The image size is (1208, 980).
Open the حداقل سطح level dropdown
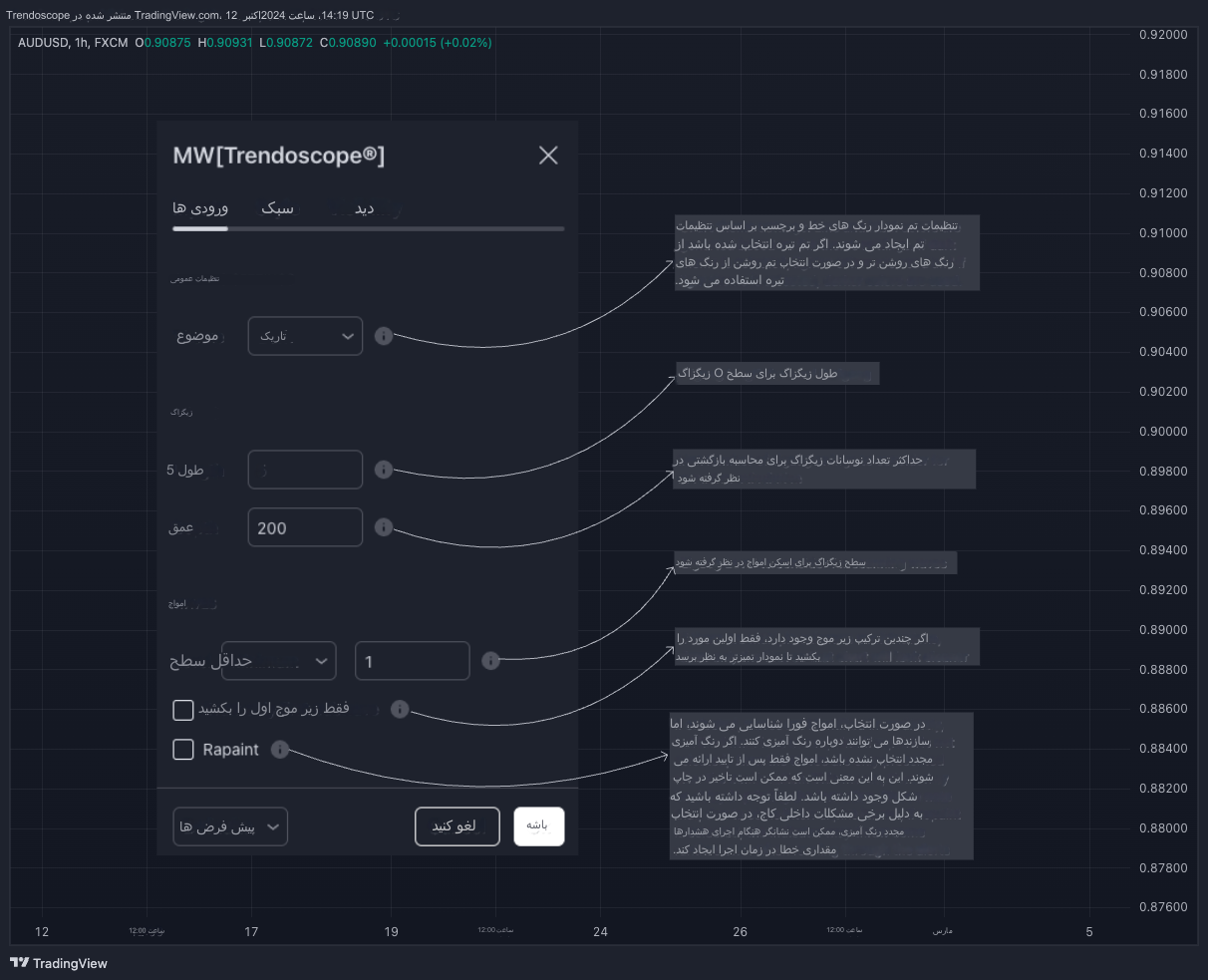pyautogui.click(x=279, y=661)
